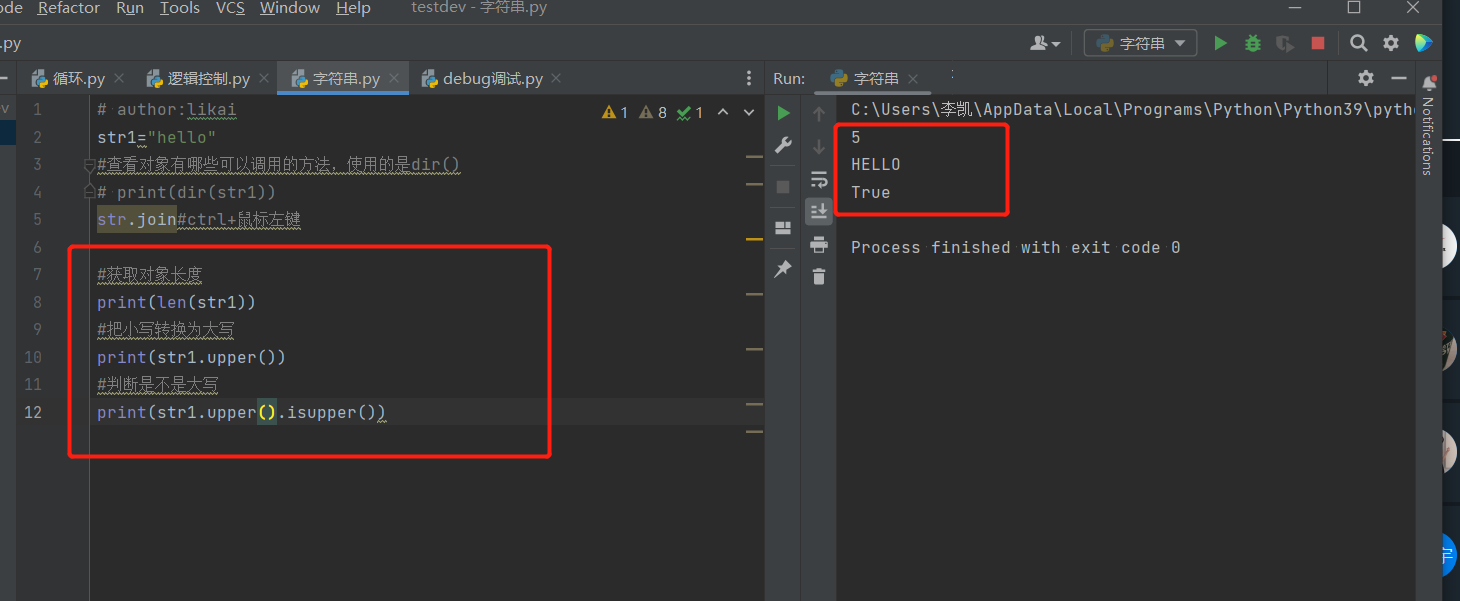Hide the Run panel with the minus icon

tap(1400, 78)
